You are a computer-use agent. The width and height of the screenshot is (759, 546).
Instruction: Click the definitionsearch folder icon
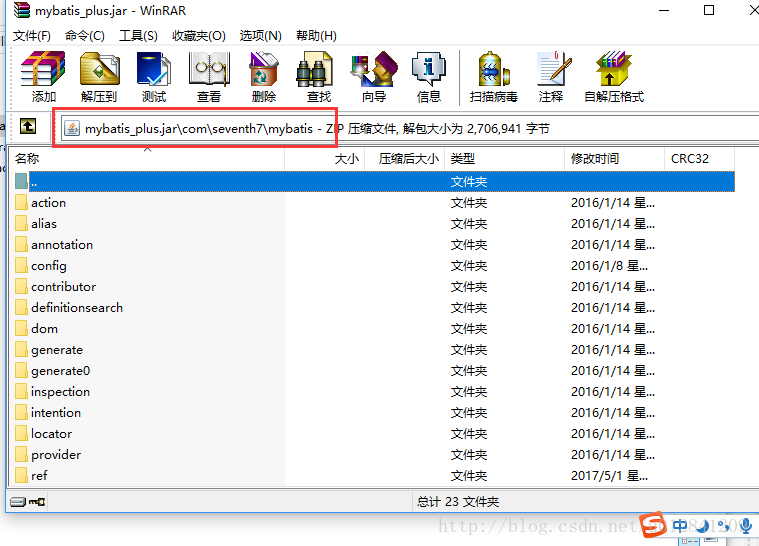[x=21, y=307]
